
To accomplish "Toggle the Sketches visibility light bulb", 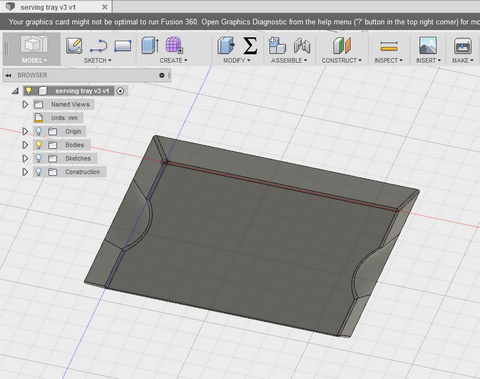I will click(39, 158).
